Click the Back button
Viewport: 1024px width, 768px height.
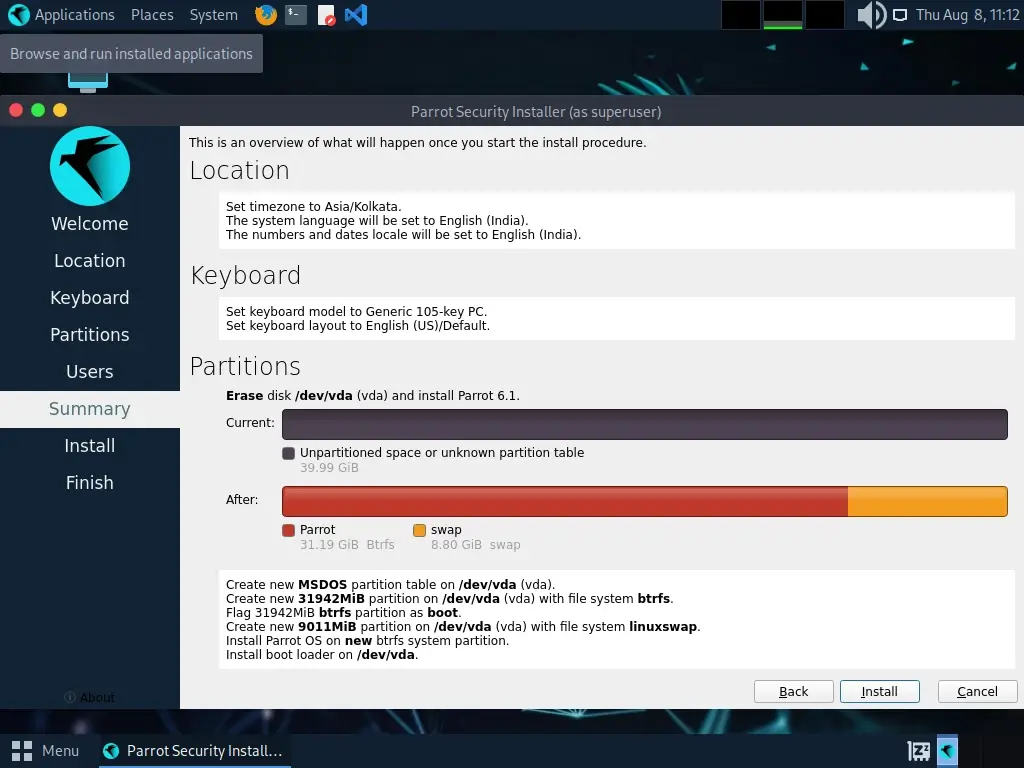(x=793, y=691)
